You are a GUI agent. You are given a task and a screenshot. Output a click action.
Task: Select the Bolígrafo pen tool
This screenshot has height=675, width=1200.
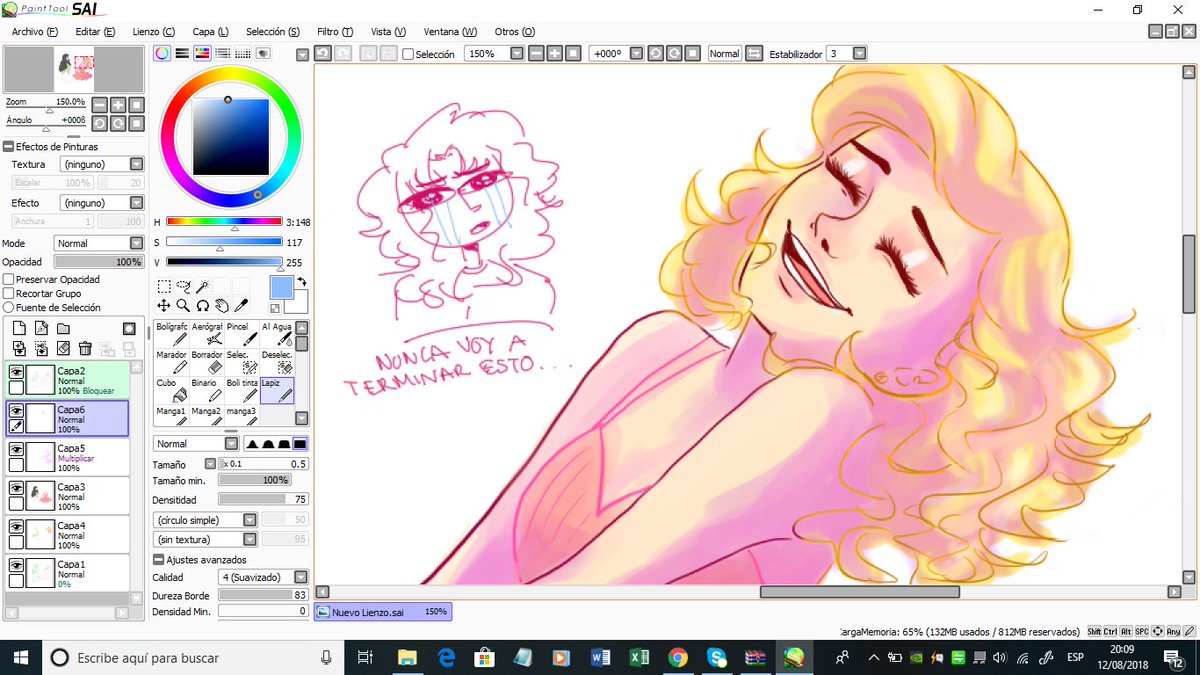[171, 334]
